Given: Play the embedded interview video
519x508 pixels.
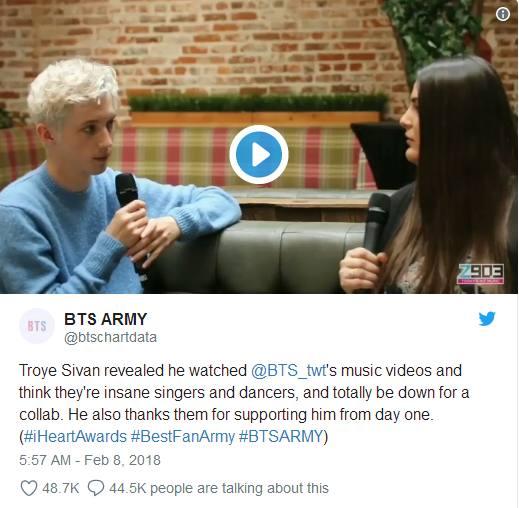Looking at the screenshot, I should pyautogui.click(x=259, y=154).
